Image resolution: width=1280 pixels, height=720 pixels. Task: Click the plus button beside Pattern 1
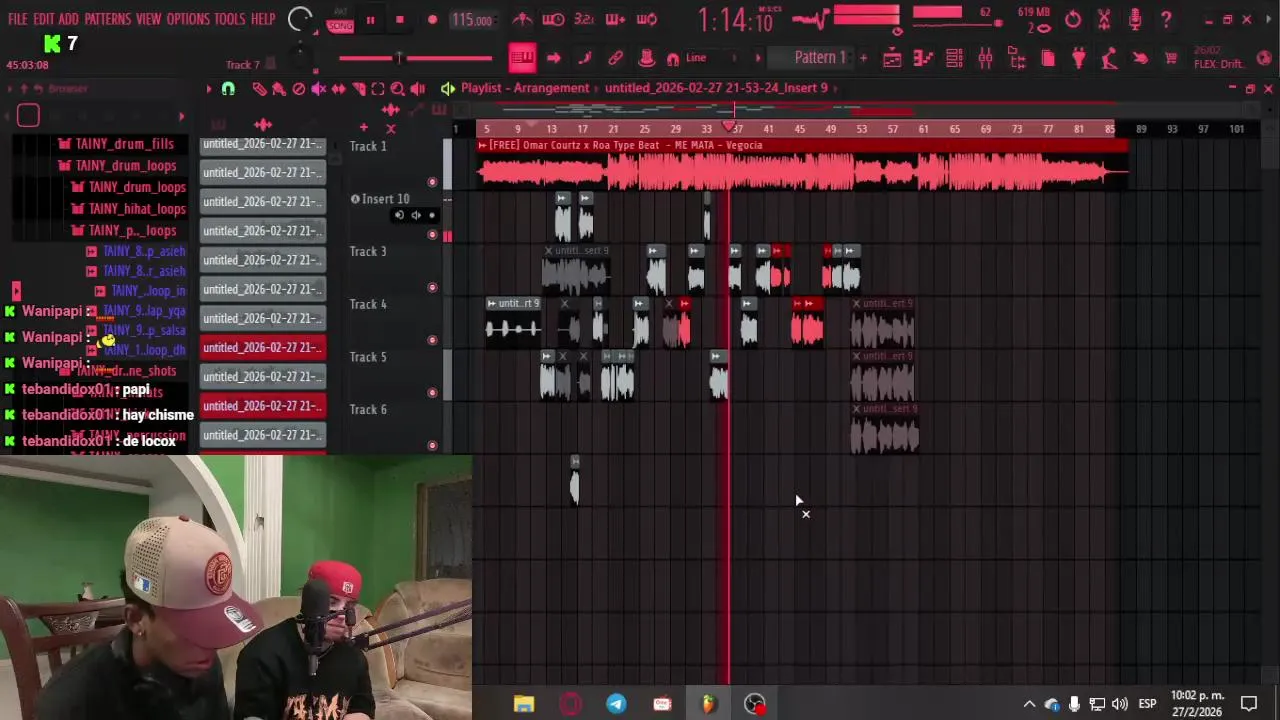click(863, 58)
